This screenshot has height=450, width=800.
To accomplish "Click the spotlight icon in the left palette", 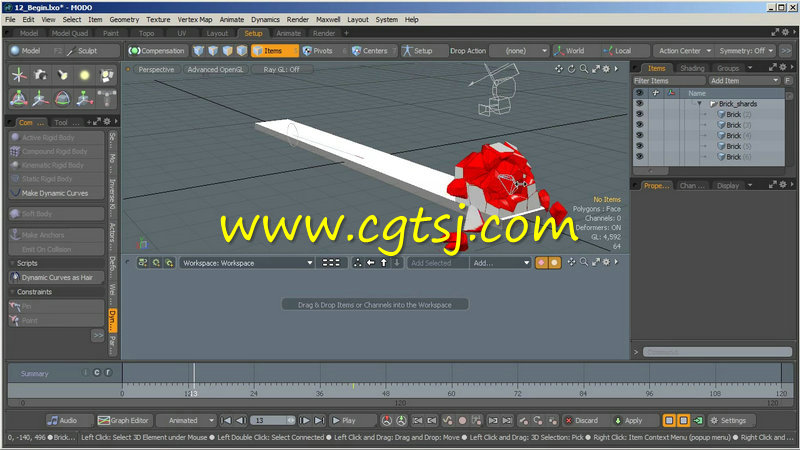I will (x=63, y=76).
